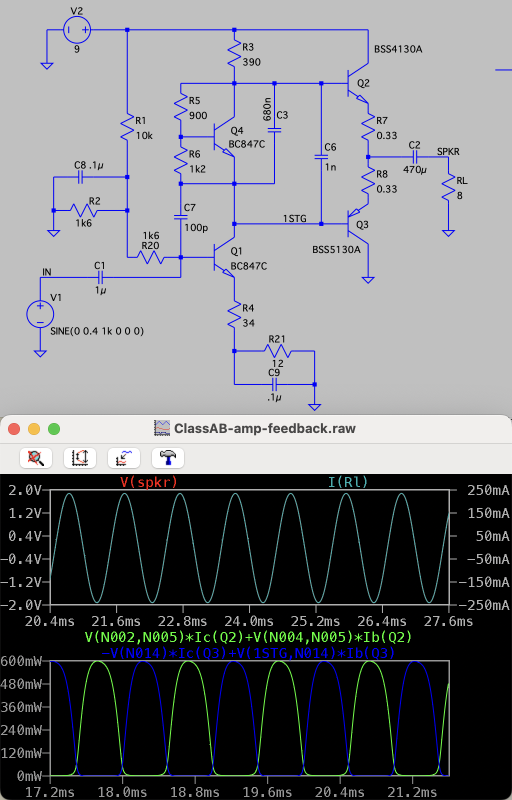Click the autorange axes toolbar icon
The image size is (512, 800).
click(x=80, y=458)
